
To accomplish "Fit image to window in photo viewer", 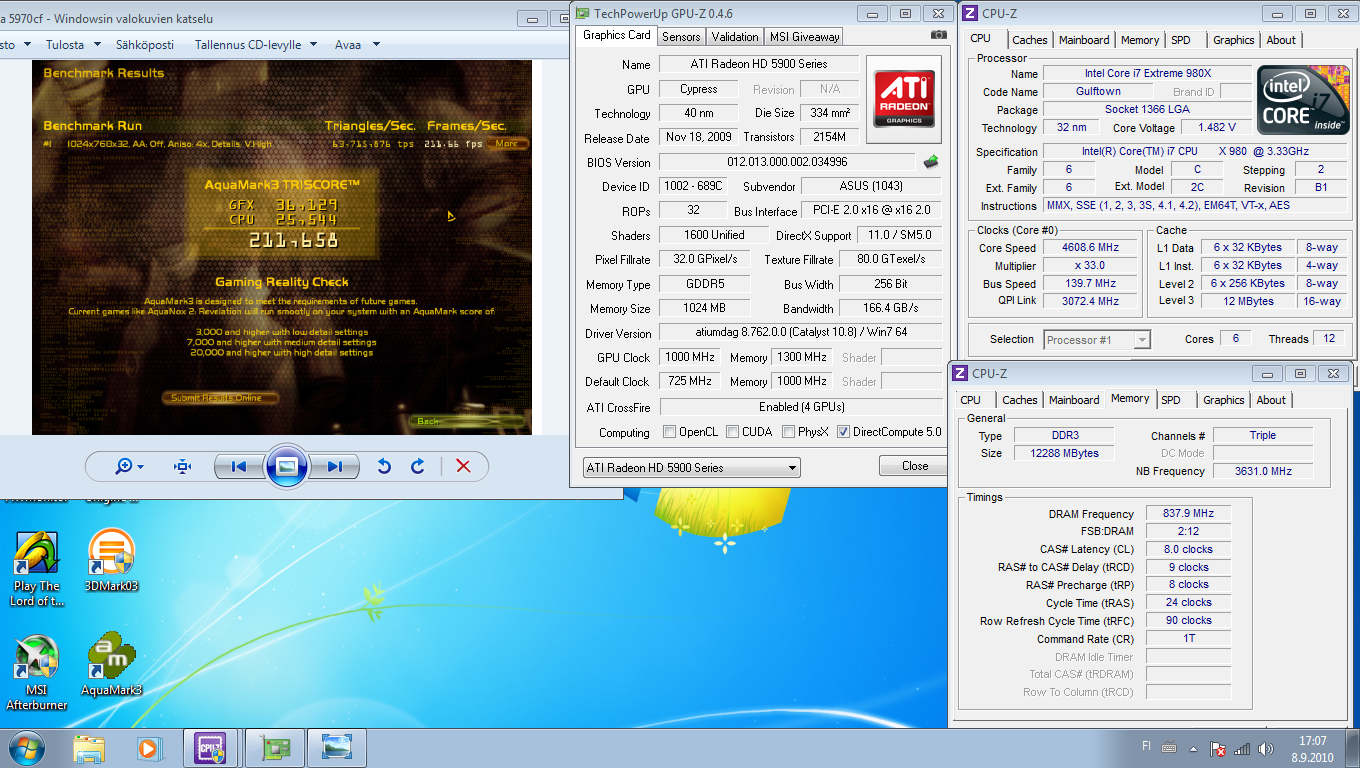I will pos(182,466).
